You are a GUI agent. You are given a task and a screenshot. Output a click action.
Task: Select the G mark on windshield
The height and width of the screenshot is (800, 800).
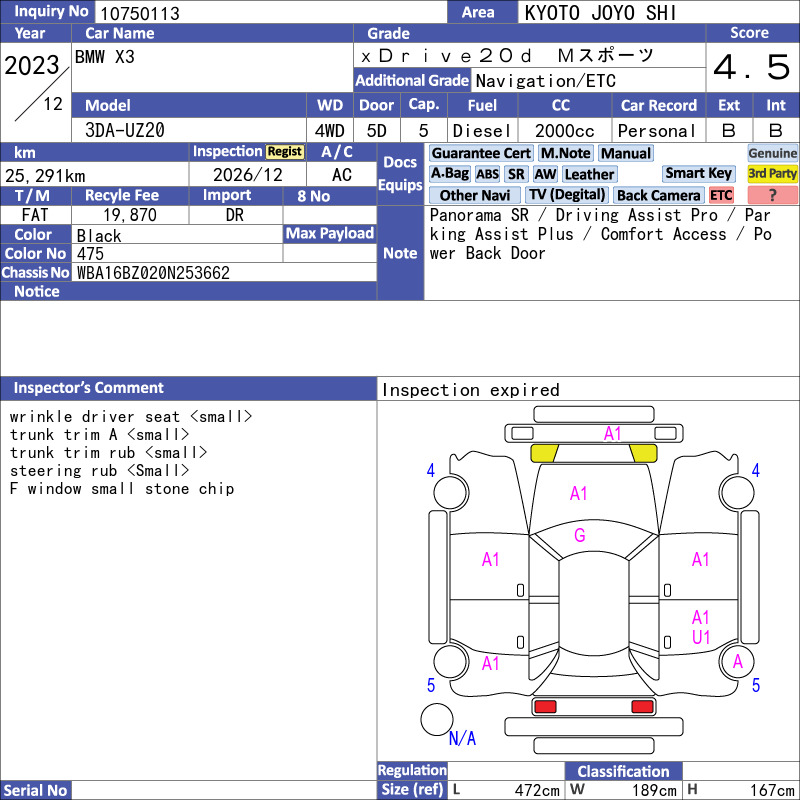[x=580, y=535]
